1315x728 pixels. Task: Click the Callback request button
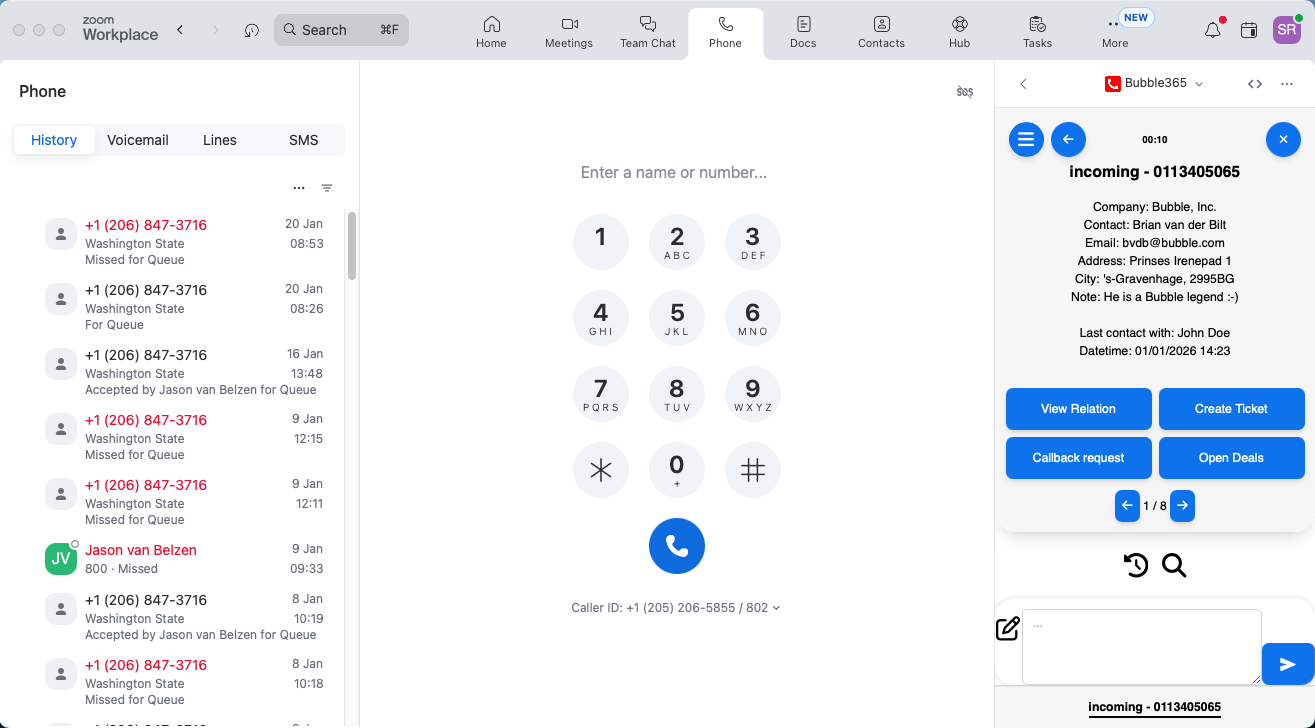click(1078, 457)
